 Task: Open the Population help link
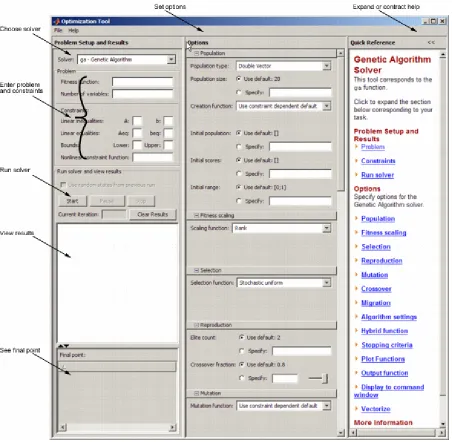pos(378,219)
